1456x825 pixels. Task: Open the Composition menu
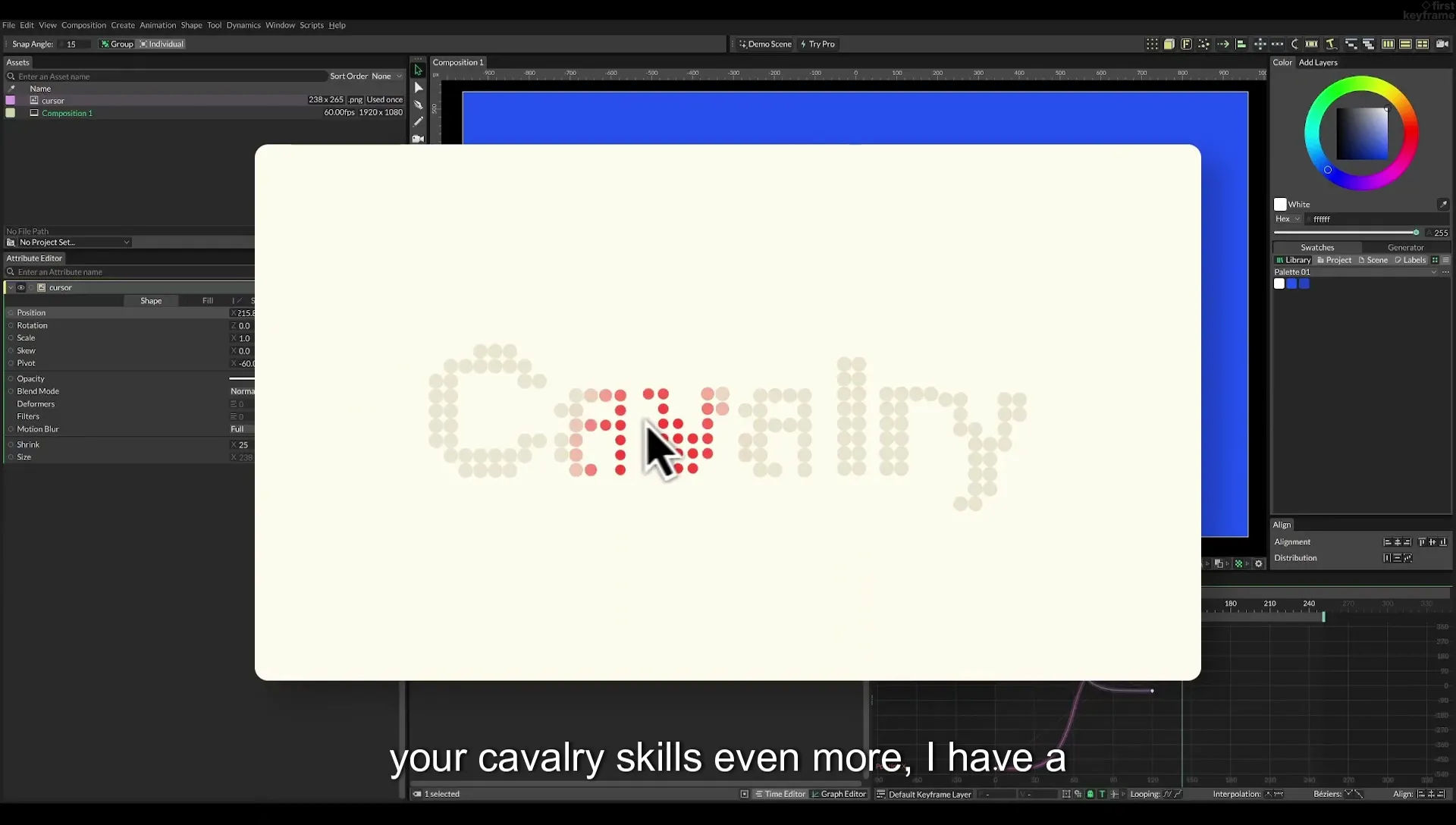click(83, 25)
